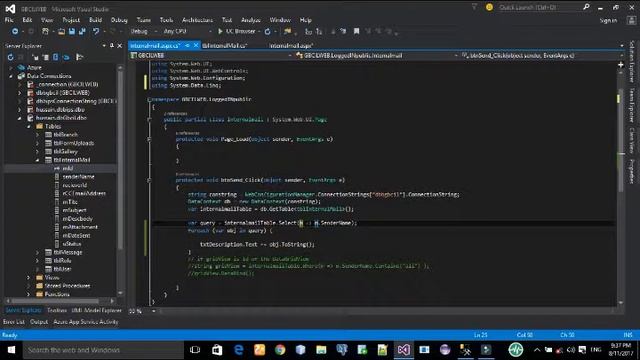The height and width of the screenshot is (360, 640).
Task: Open the Build menu
Action: click(96, 20)
